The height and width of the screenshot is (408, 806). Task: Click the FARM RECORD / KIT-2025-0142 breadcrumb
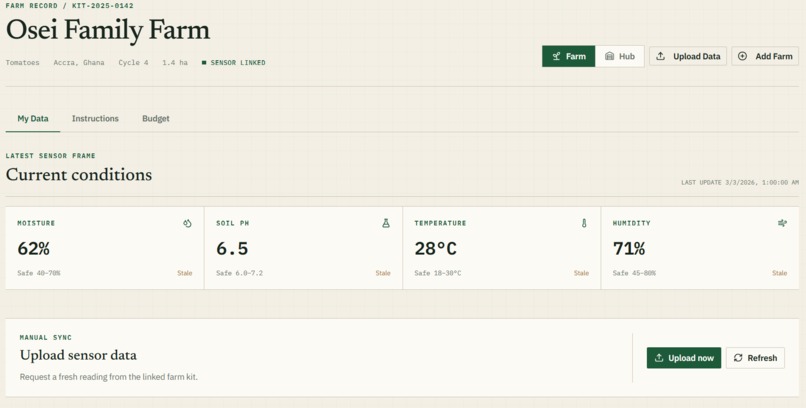tap(69, 6)
